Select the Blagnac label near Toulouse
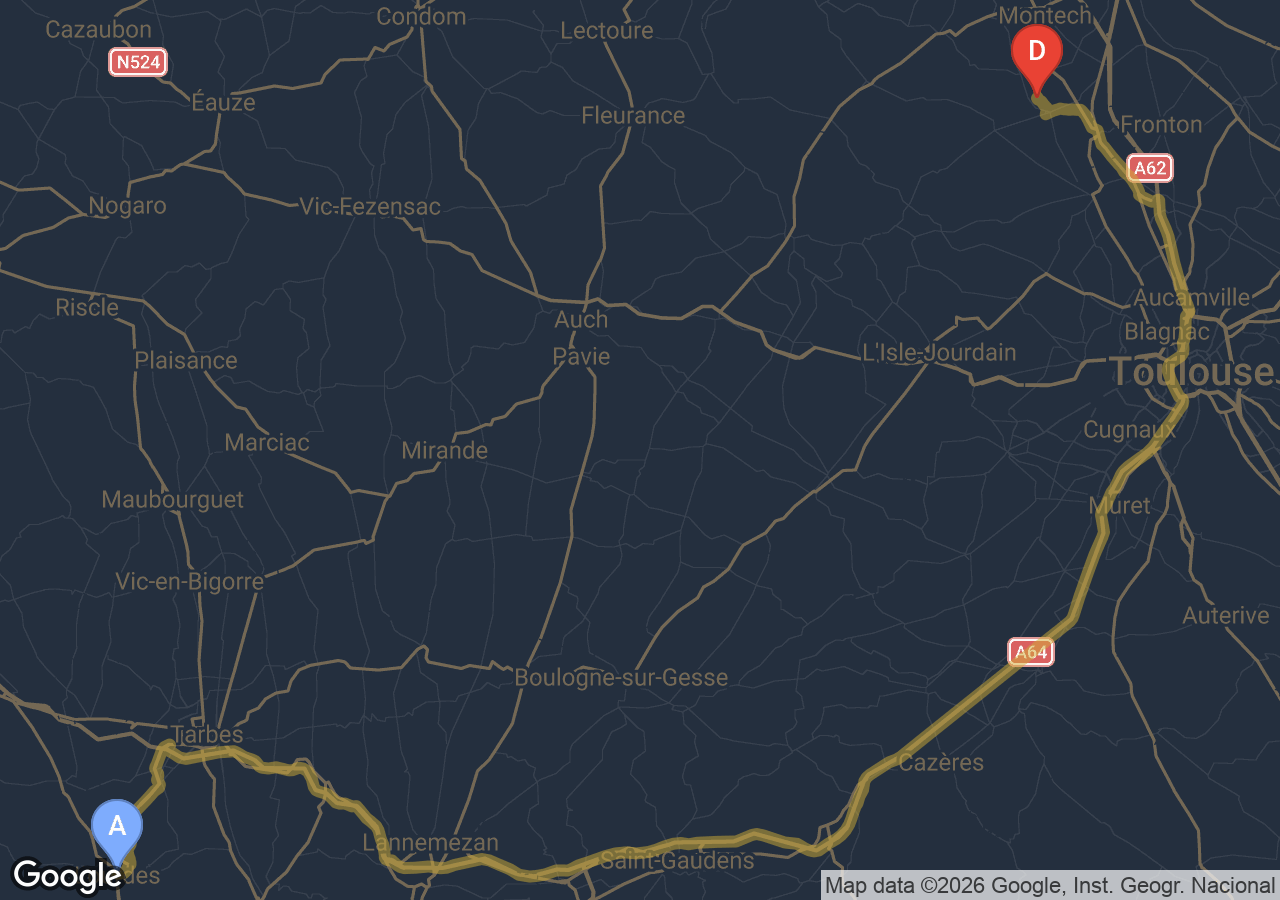This screenshot has height=900, width=1280. [x=1167, y=331]
